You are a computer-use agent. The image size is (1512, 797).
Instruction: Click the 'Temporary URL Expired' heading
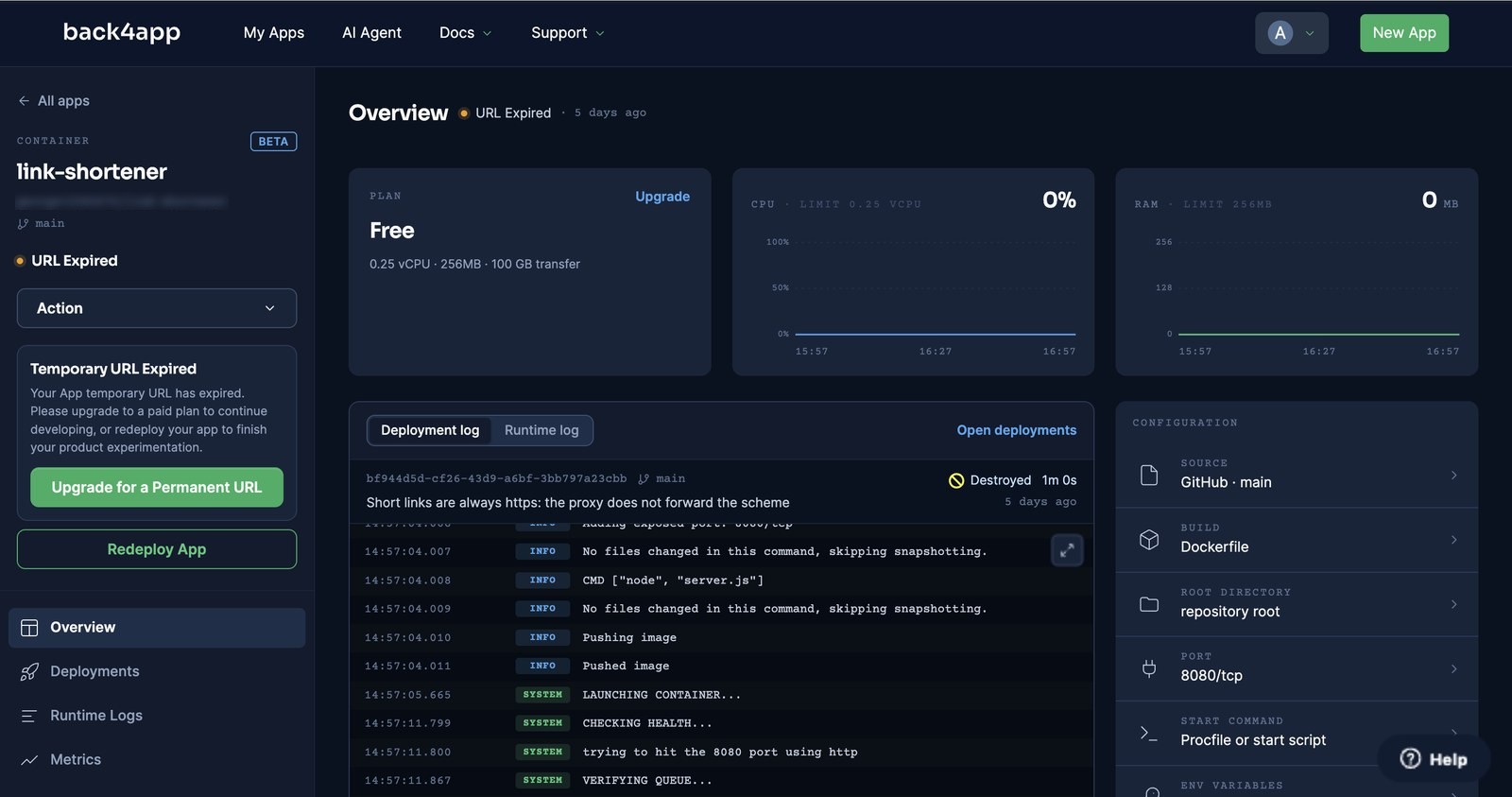click(113, 369)
